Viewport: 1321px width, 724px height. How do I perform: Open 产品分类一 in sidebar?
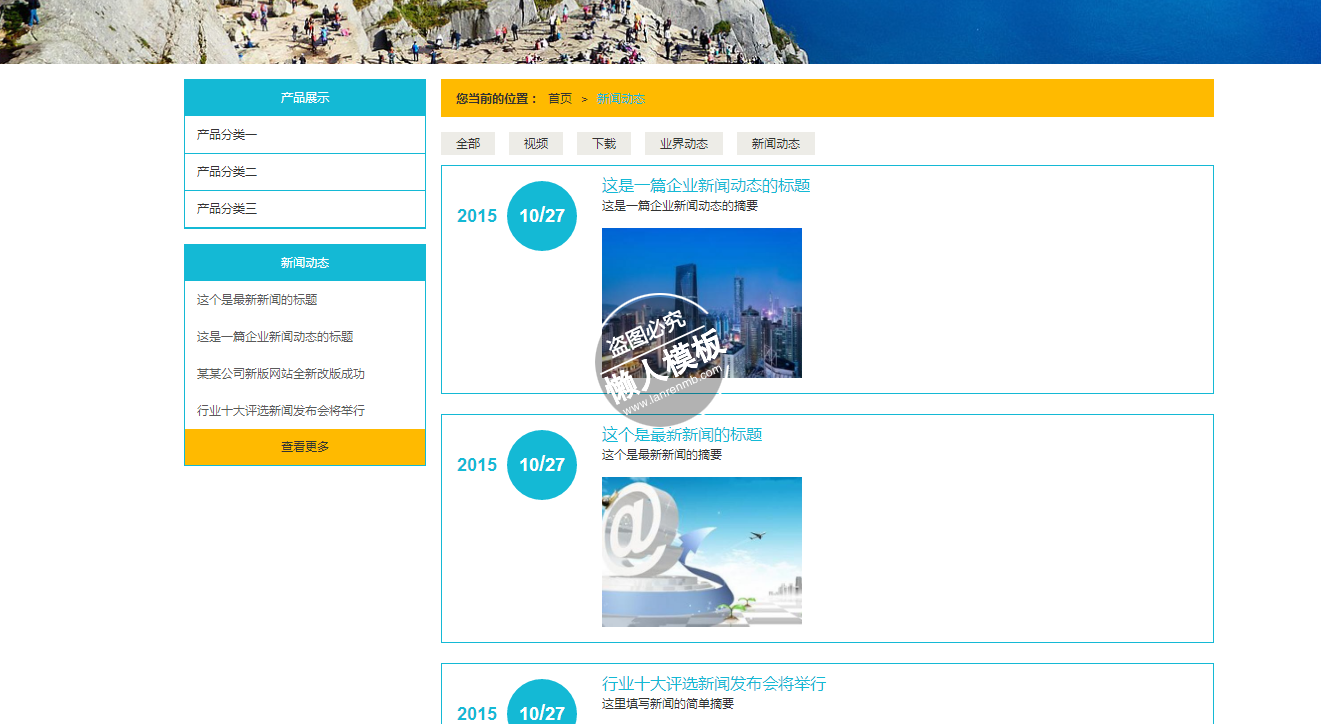pyautogui.click(x=227, y=135)
